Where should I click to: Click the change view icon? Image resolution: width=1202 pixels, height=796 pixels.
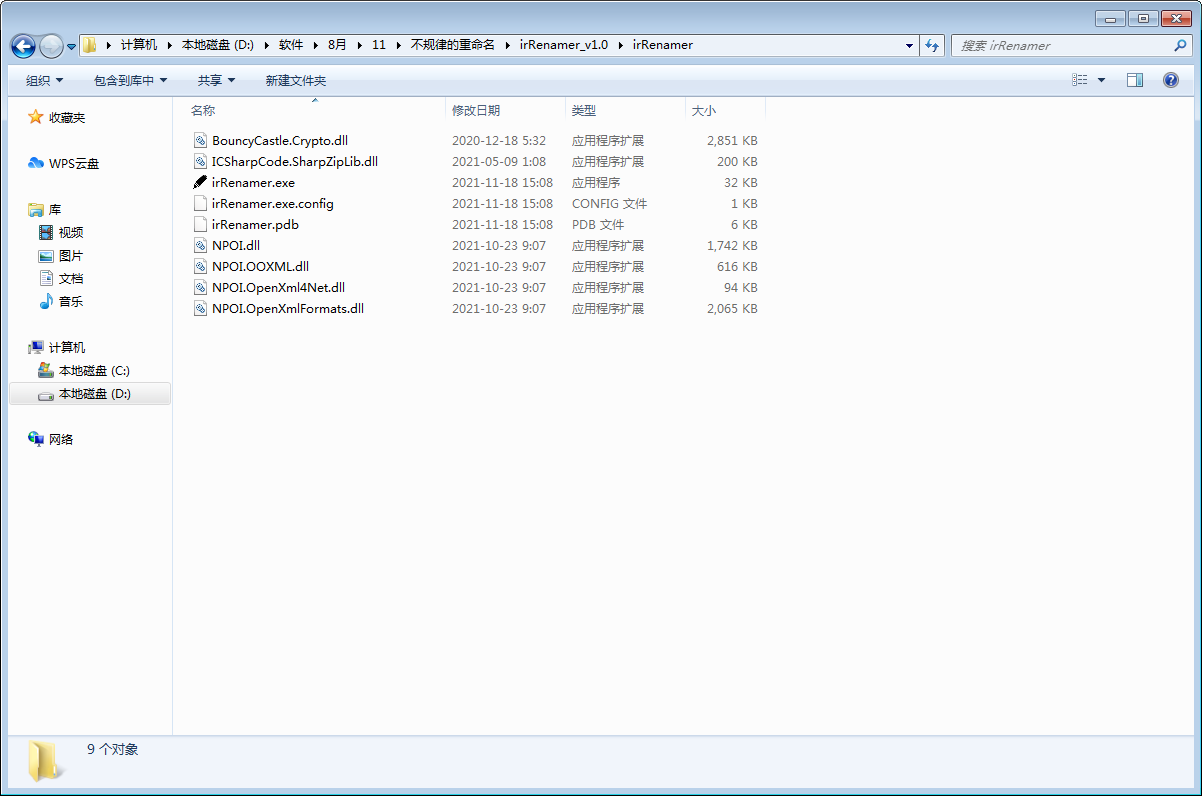(x=1080, y=80)
